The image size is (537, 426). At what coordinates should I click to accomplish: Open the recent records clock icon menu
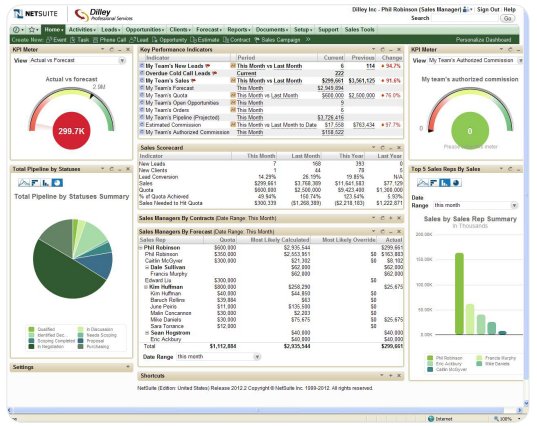click(18, 30)
